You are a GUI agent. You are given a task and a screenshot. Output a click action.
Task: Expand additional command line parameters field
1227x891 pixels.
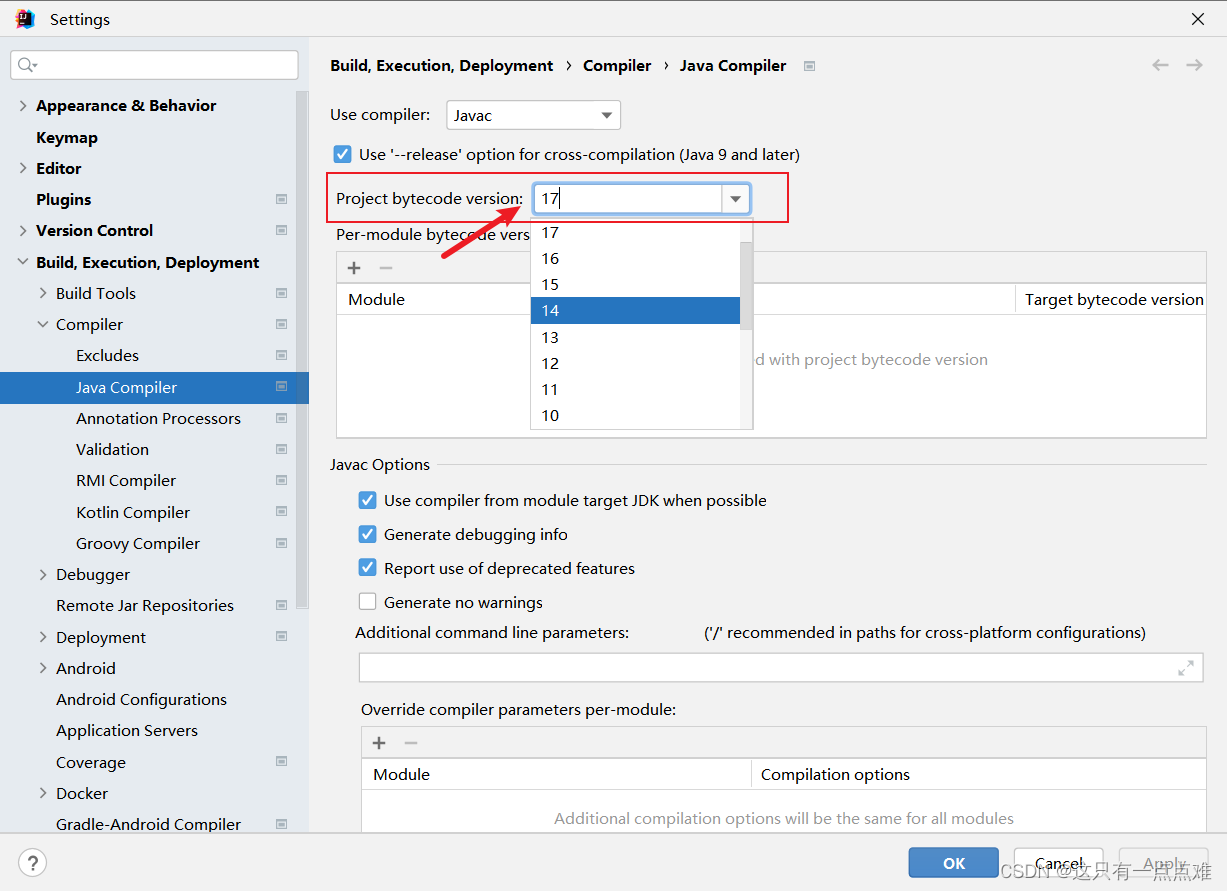[x=1186, y=668]
